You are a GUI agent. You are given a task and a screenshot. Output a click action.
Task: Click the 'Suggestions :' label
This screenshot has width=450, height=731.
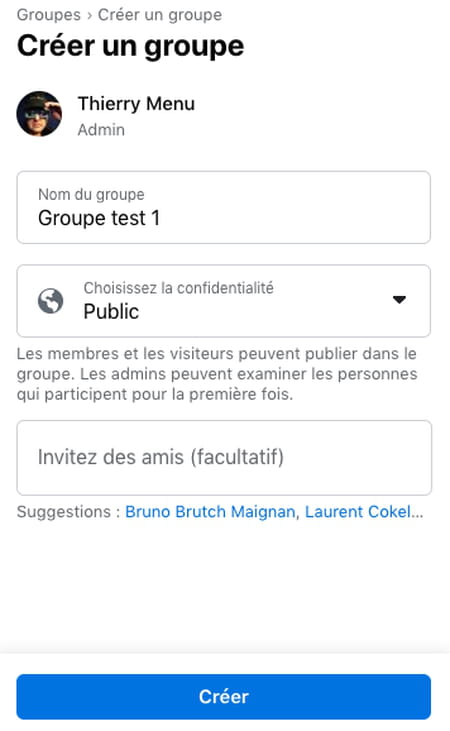(69, 512)
